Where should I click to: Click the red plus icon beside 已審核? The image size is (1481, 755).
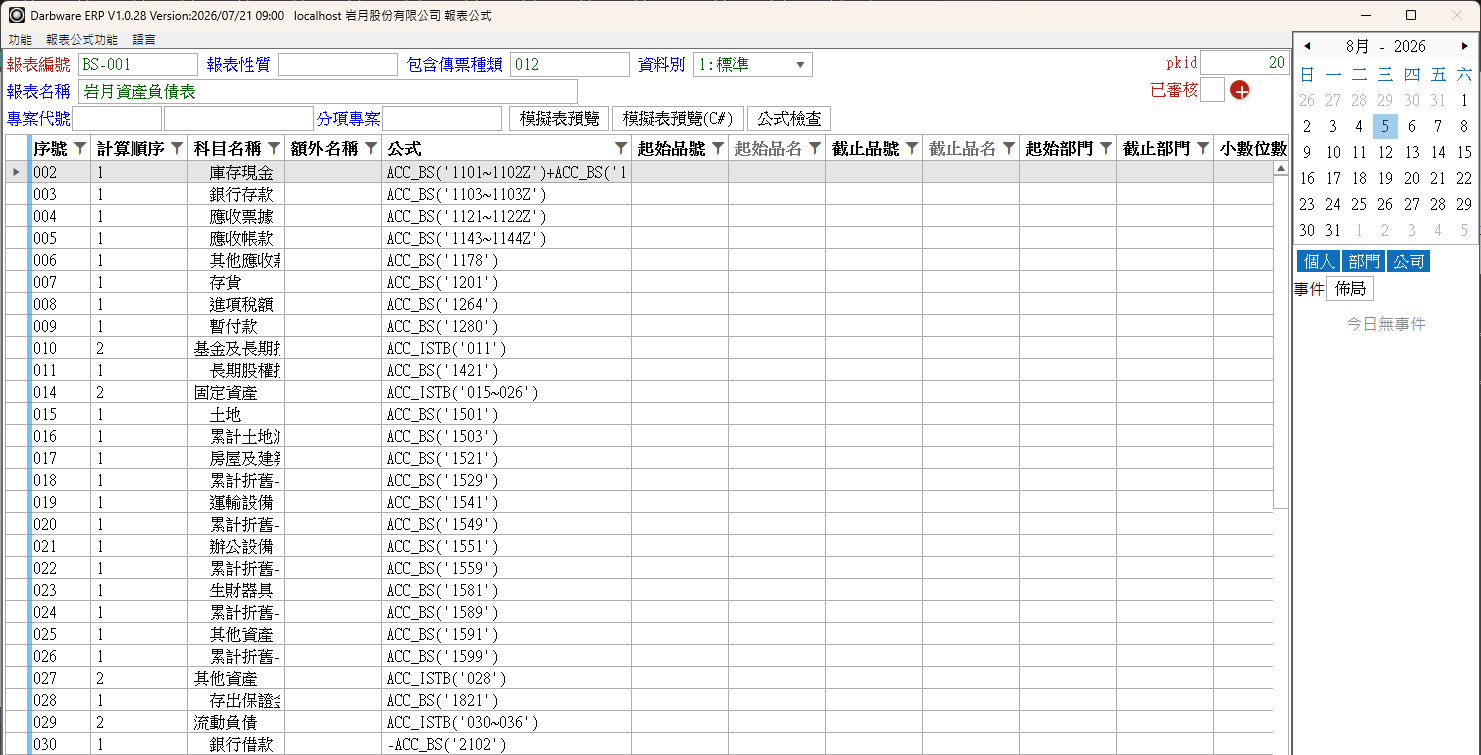pyautogui.click(x=1240, y=91)
